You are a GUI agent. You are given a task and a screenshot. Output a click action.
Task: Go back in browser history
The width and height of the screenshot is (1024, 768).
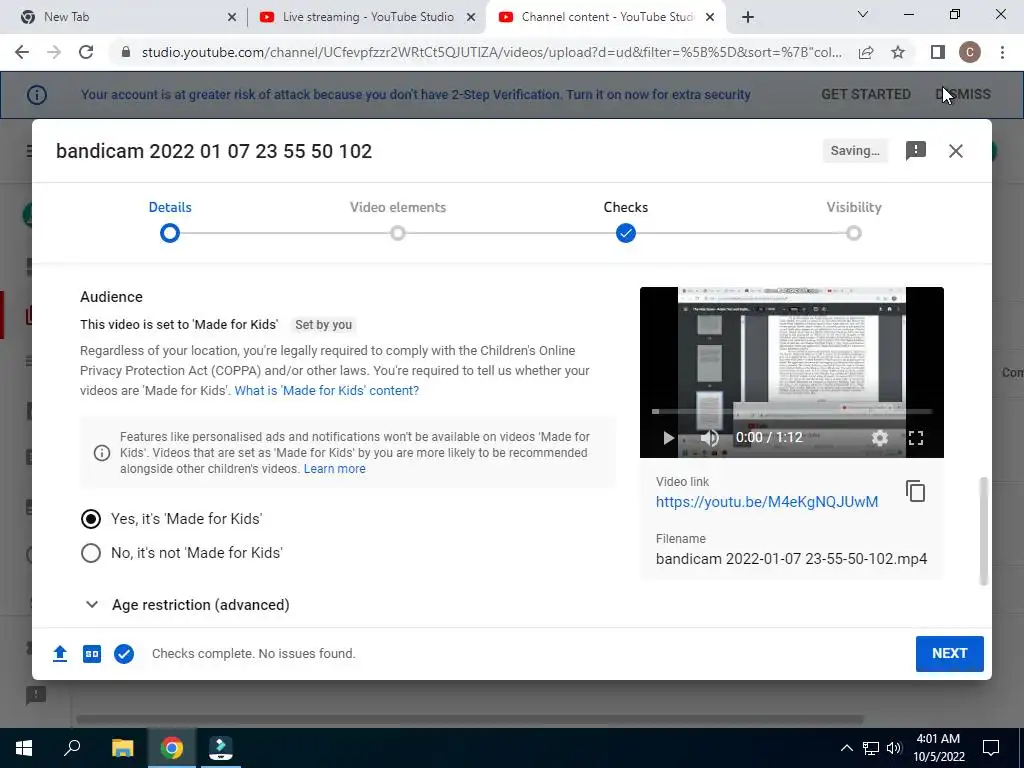point(22,52)
